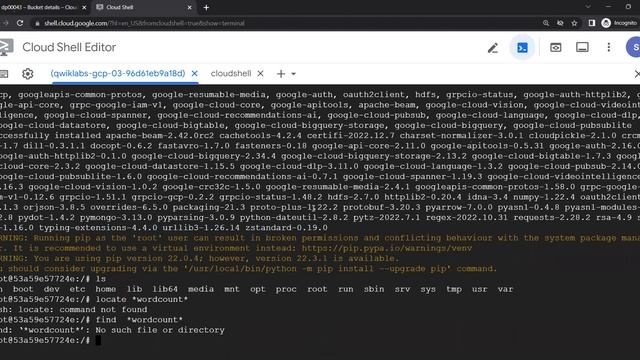Click the Incognito profile indicator
Screen dimensions: 640x360
[x=619, y=23]
